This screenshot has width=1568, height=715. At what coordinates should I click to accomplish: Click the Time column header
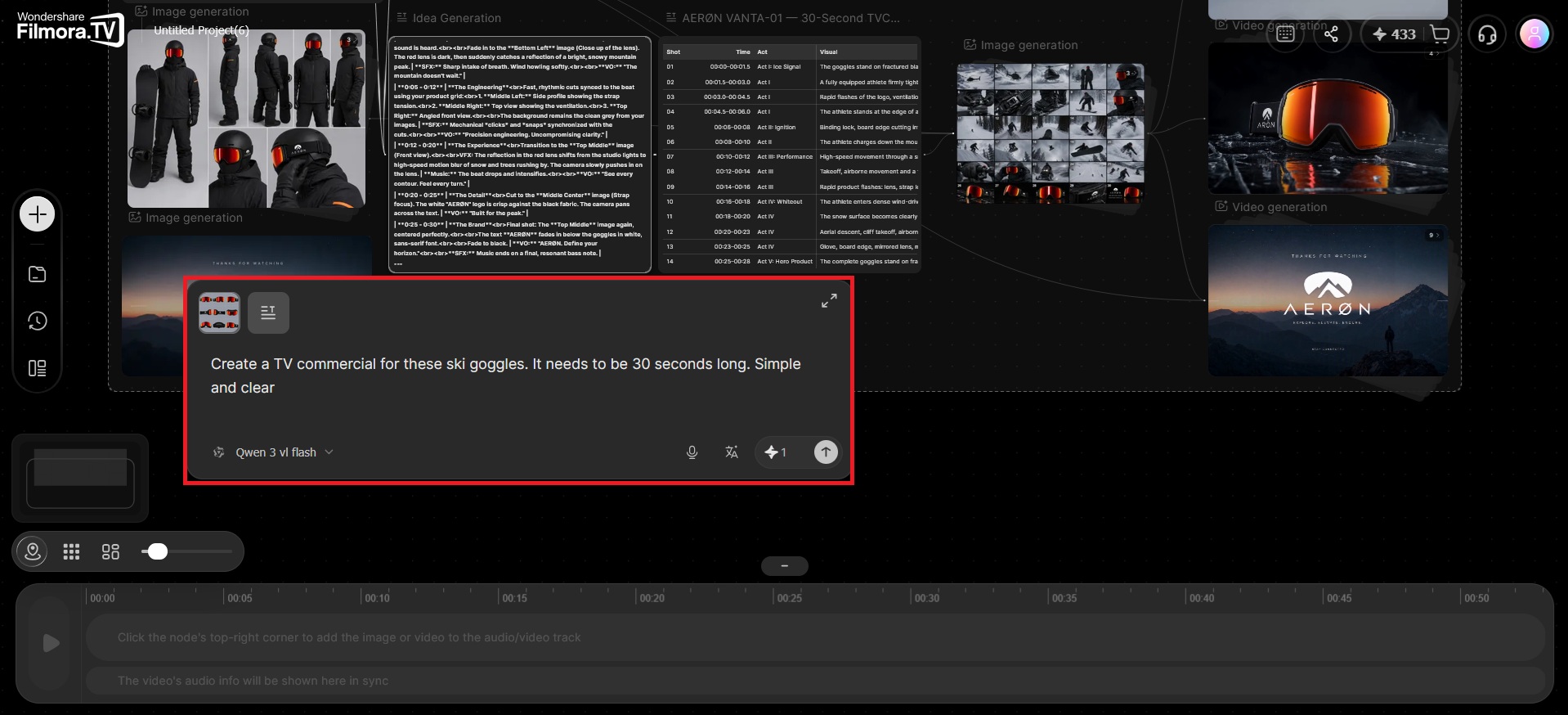click(x=743, y=52)
